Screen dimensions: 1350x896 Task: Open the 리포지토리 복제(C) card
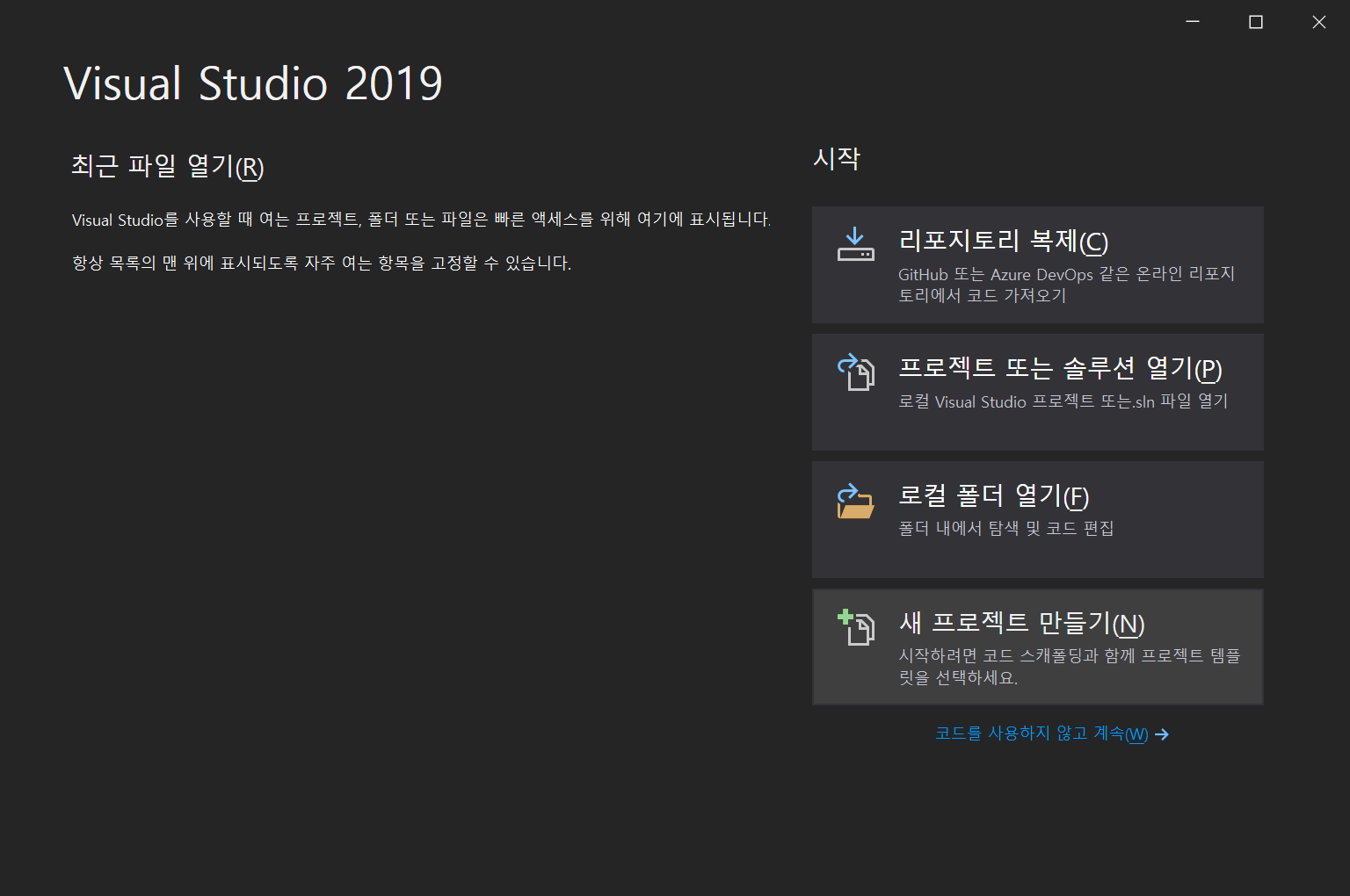(x=1037, y=264)
